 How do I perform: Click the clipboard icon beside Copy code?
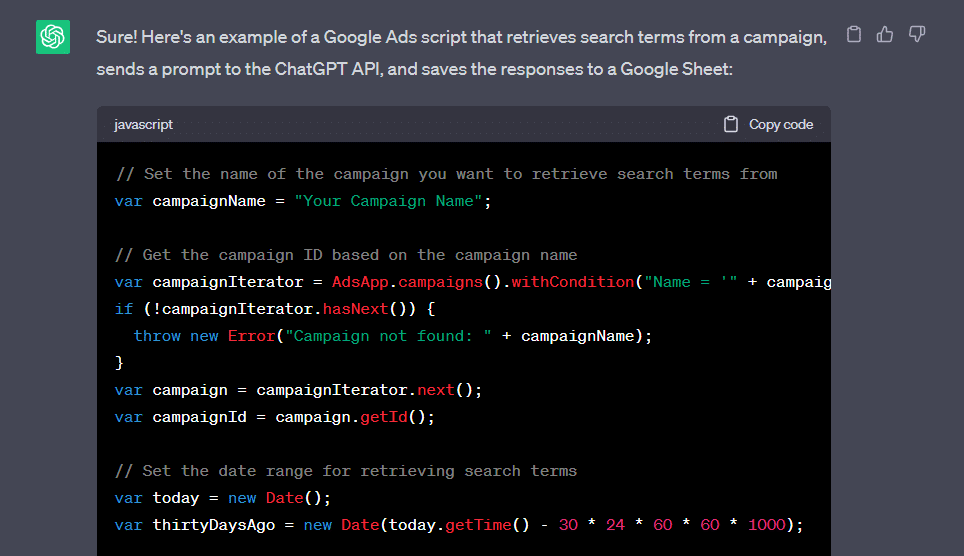[730, 124]
